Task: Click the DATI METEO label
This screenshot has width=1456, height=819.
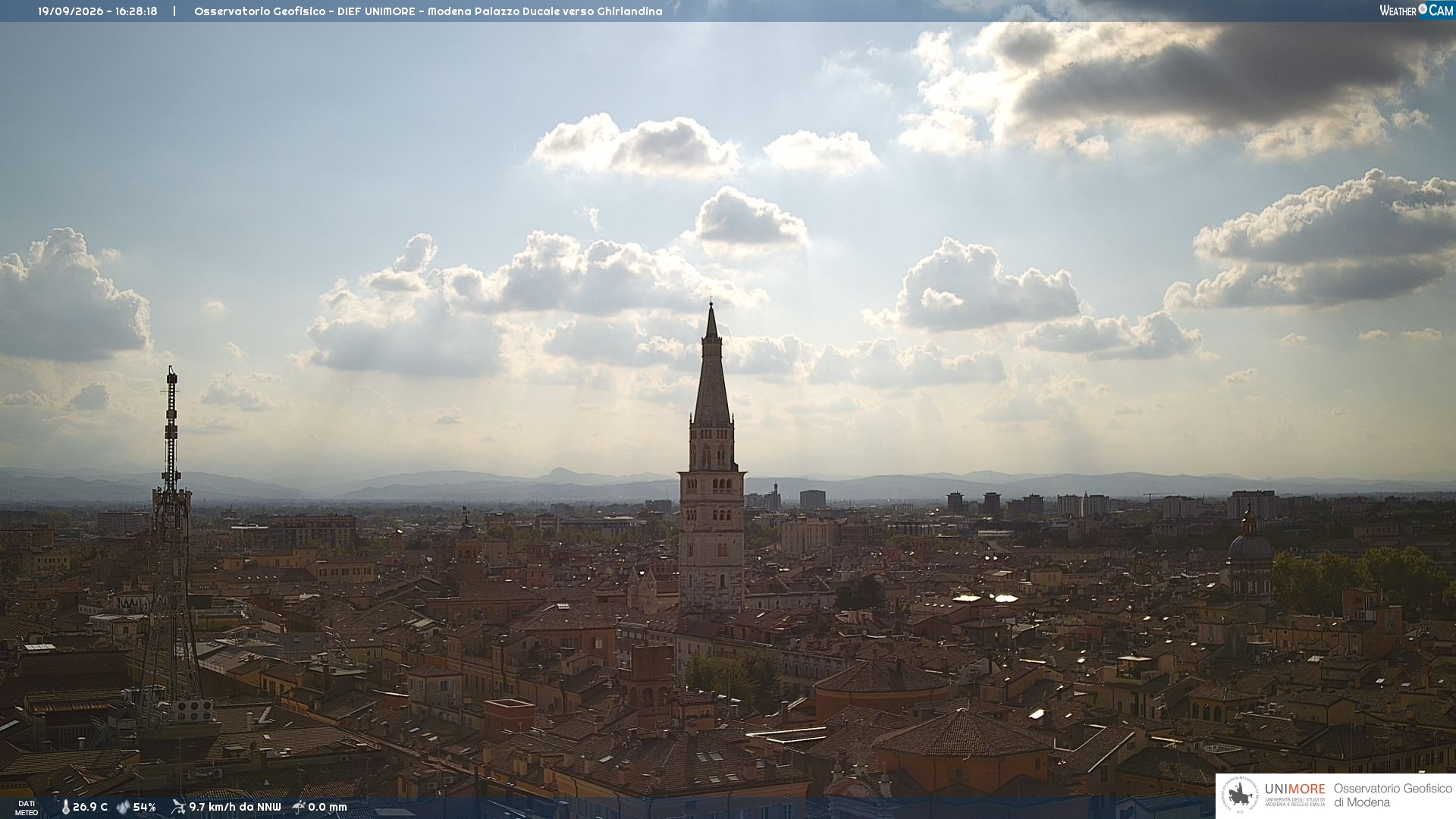Action: coord(27,808)
